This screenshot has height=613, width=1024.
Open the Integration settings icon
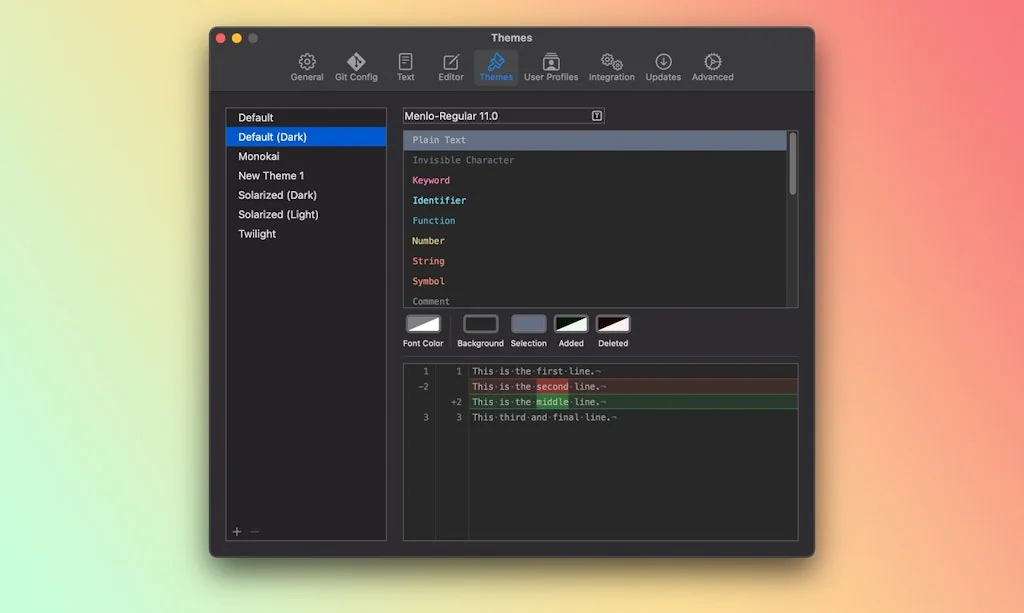[612, 65]
